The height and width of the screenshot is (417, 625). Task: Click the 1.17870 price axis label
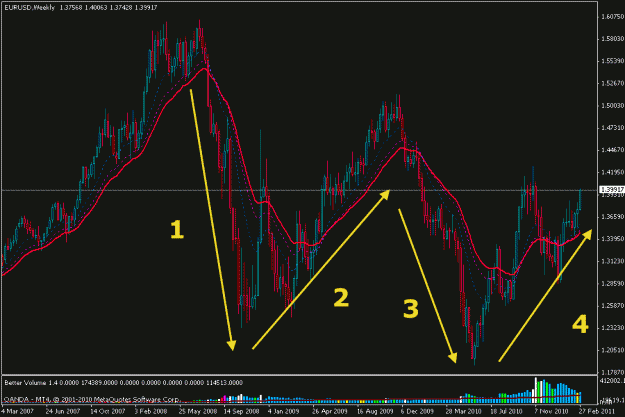(x=612, y=372)
